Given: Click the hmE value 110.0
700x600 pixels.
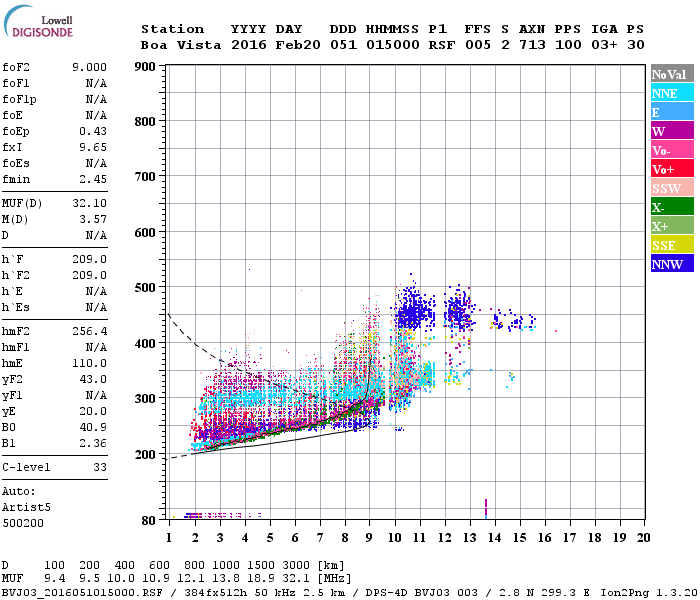Looking at the screenshot, I should 89,363.
